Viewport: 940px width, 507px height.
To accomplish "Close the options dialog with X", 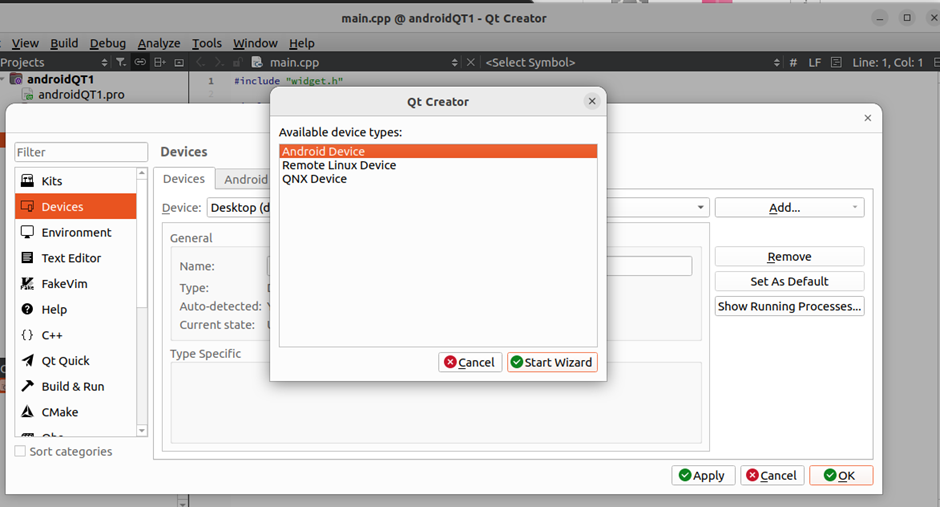I will (x=867, y=118).
